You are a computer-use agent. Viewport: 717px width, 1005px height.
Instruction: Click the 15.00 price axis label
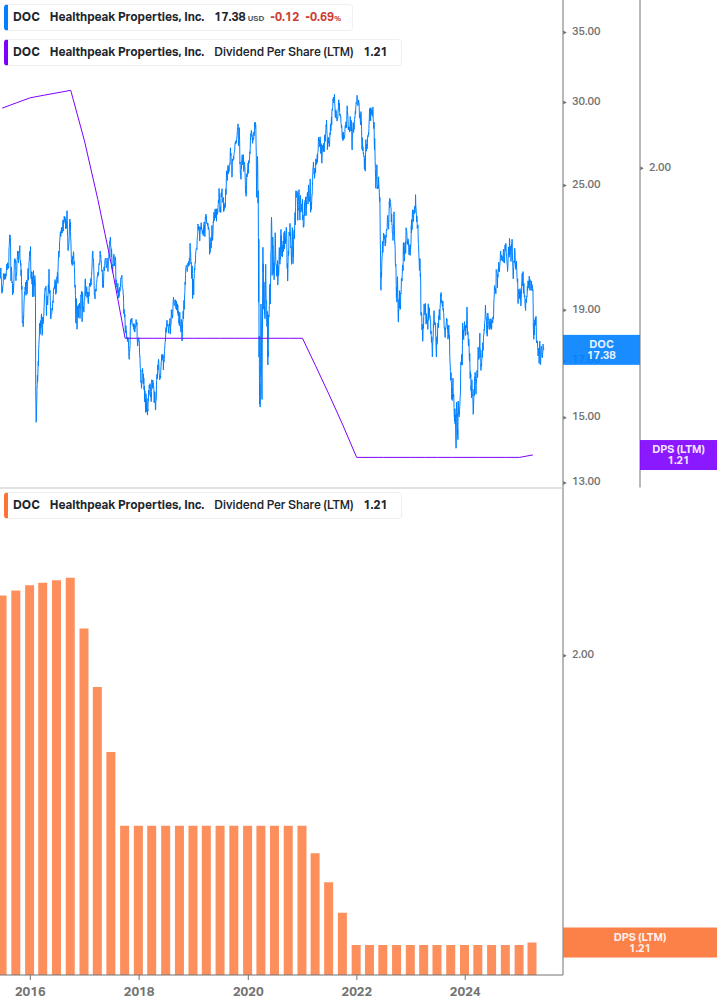(x=586, y=417)
